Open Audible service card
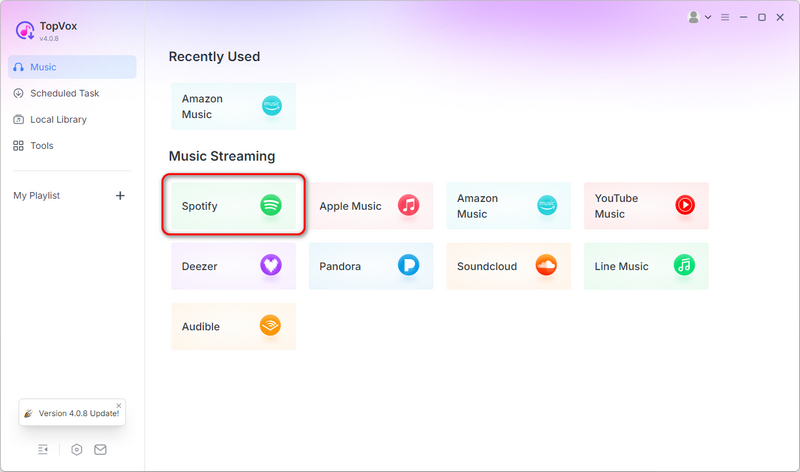The height and width of the screenshot is (472, 800). point(233,326)
